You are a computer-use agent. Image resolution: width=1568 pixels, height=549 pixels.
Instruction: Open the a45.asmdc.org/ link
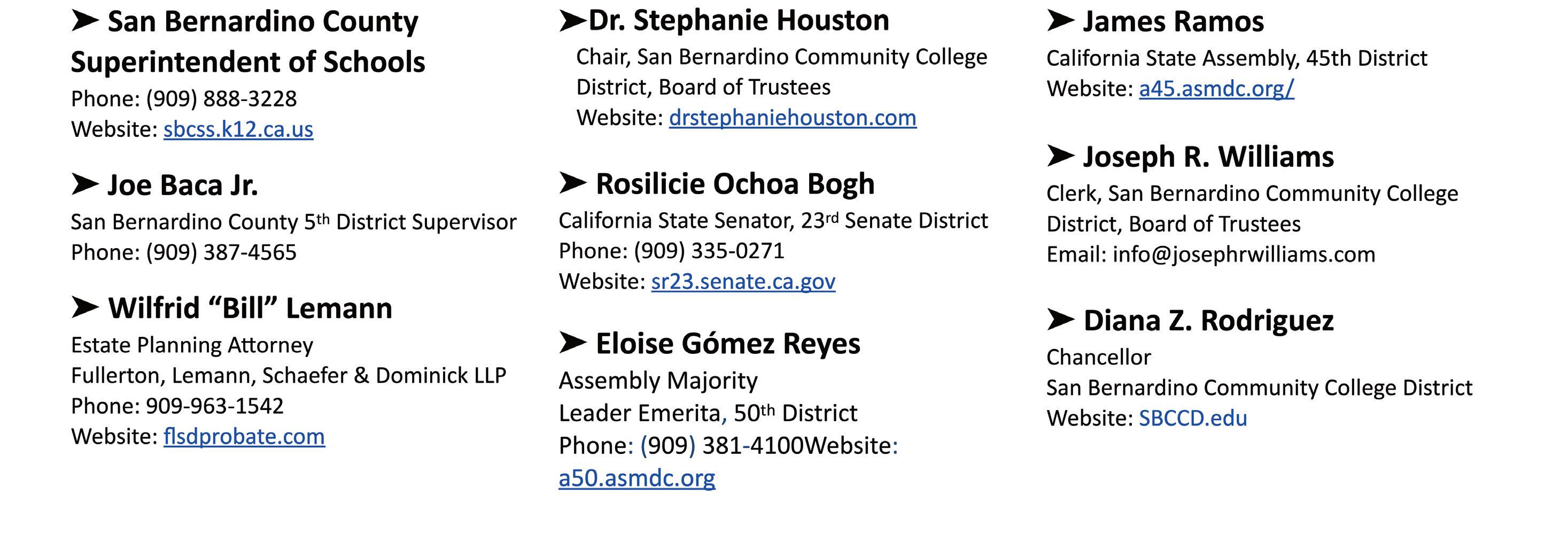click(1216, 89)
